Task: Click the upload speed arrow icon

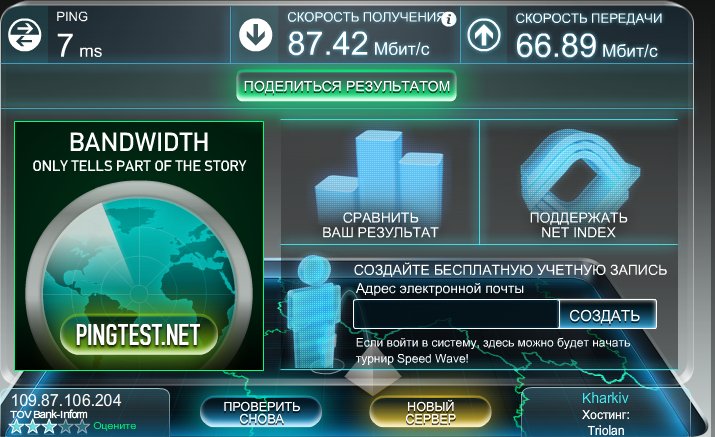Action: coord(485,35)
